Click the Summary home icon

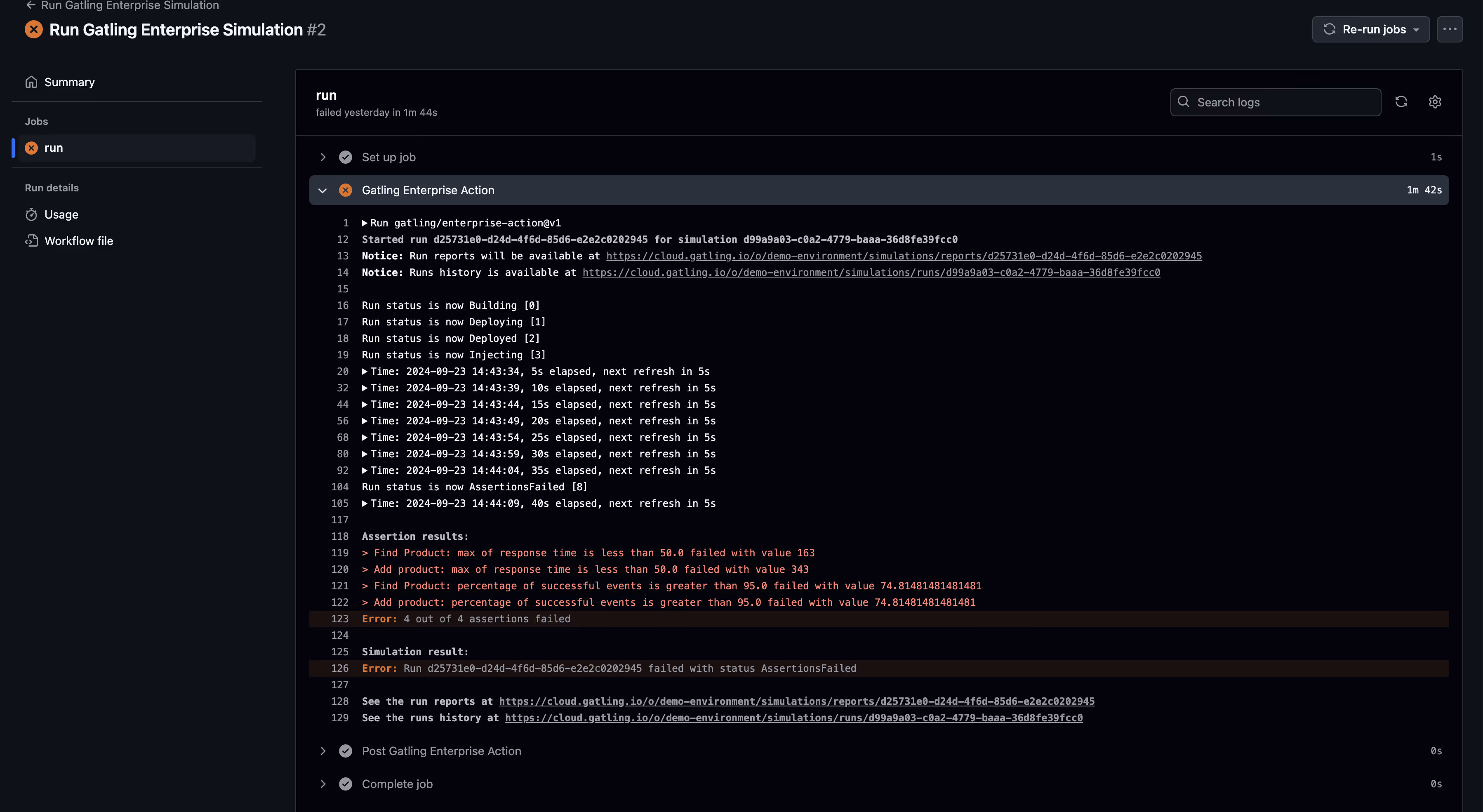point(31,82)
